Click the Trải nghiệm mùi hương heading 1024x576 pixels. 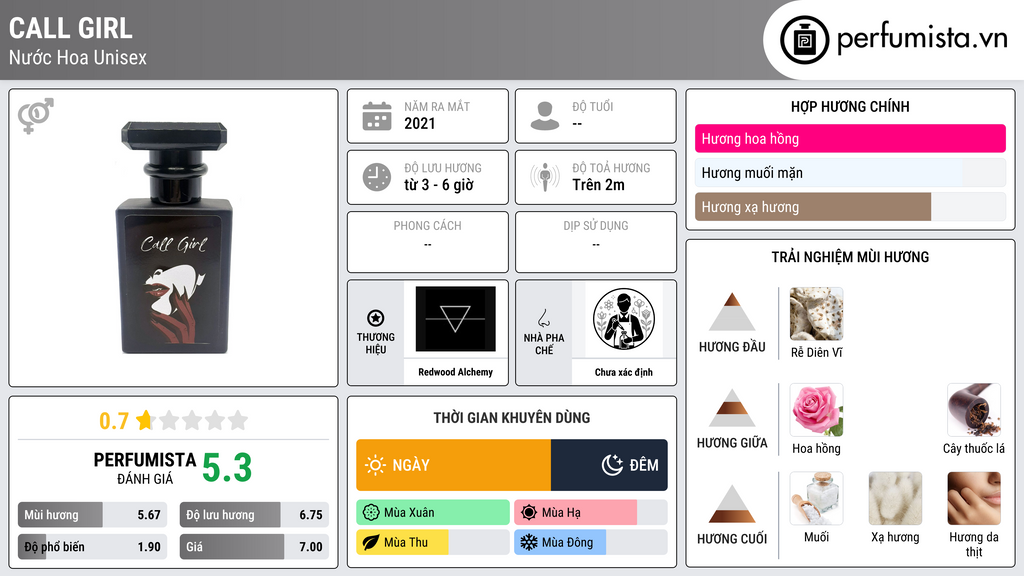pos(850,257)
